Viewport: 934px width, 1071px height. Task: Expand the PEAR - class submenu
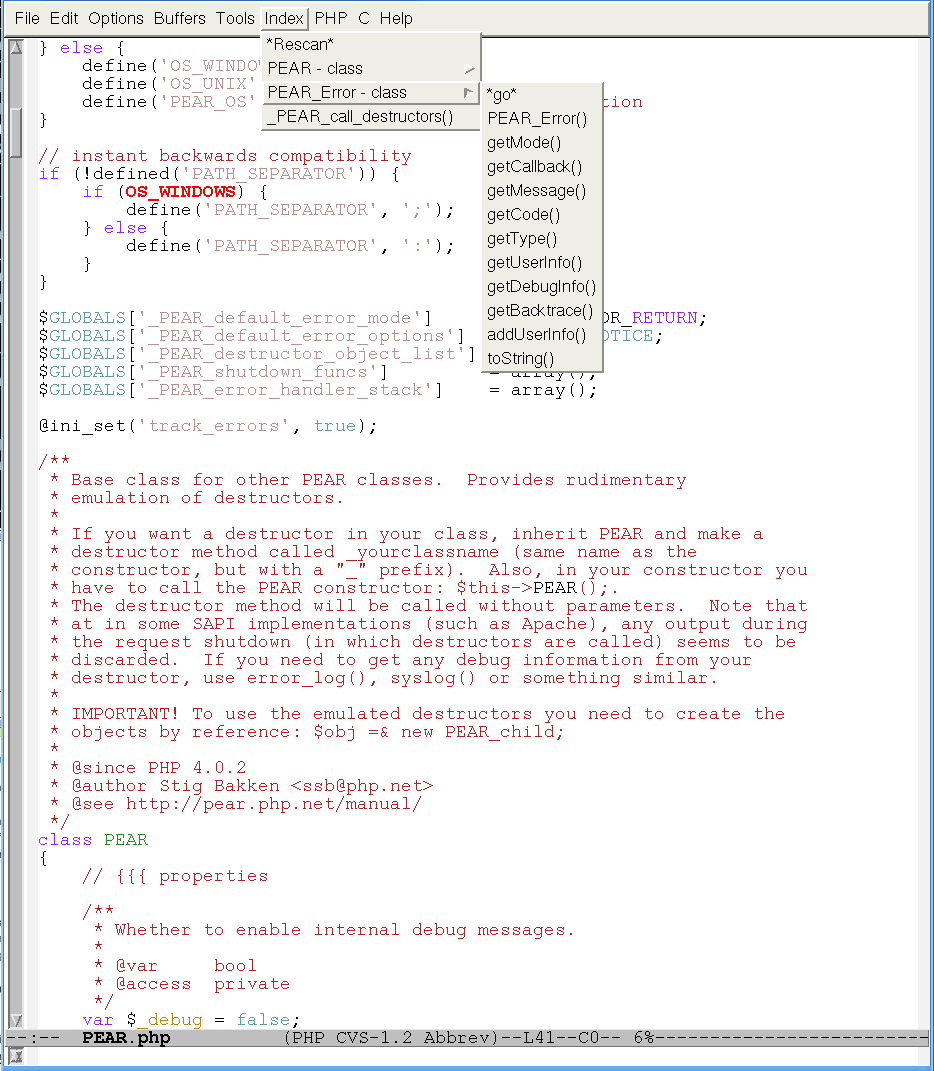click(371, 68)
